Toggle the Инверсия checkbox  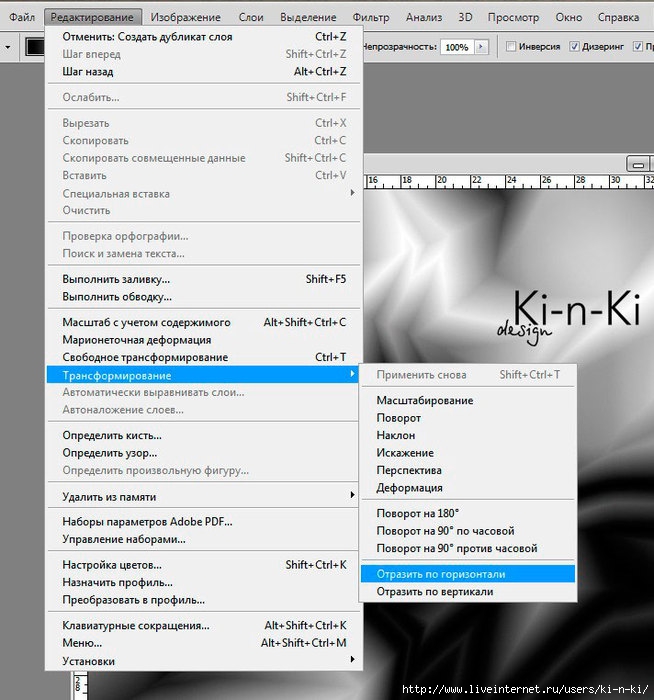coord(511,46)
